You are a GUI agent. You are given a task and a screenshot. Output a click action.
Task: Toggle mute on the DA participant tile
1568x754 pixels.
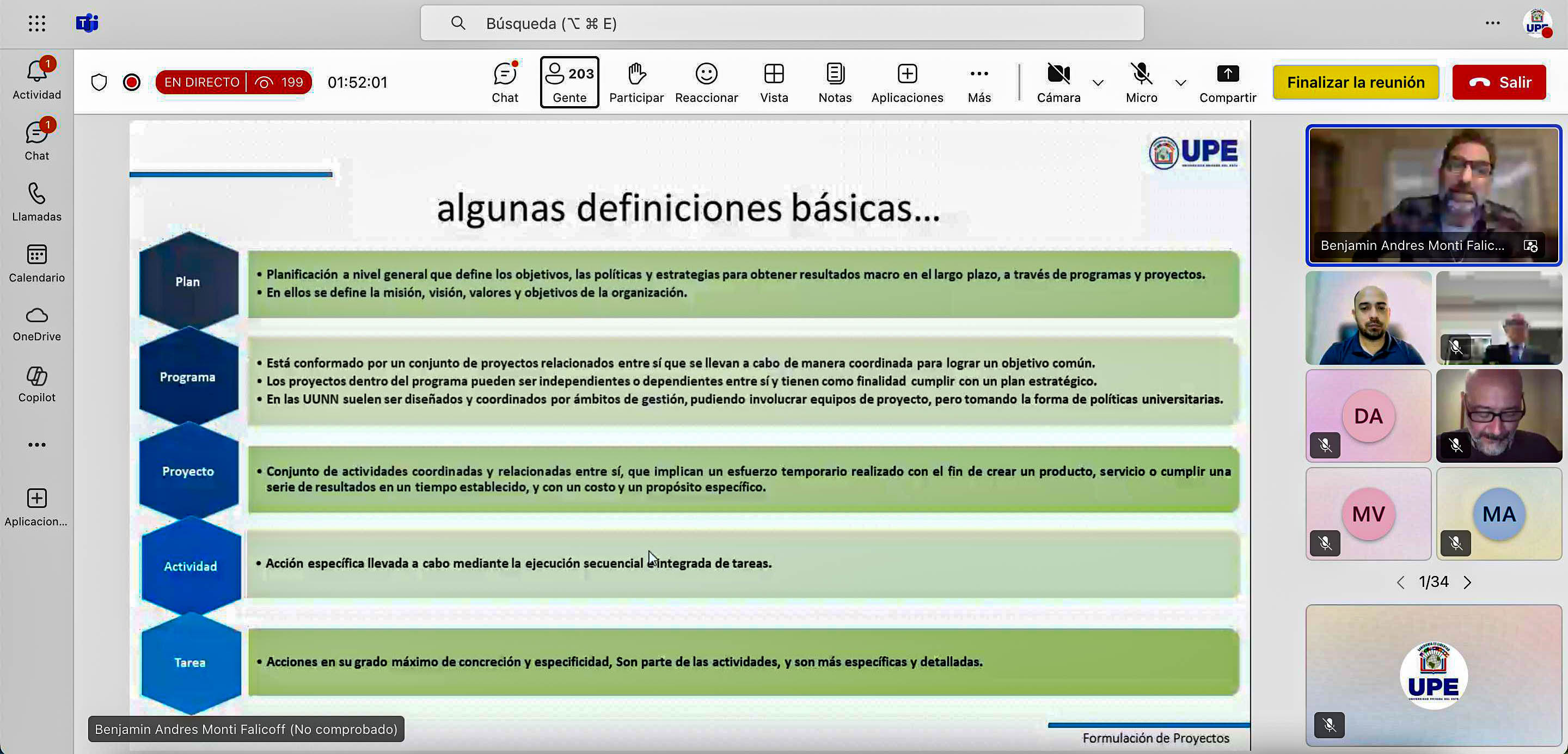pyautogui.click(x=1326, y=445)
